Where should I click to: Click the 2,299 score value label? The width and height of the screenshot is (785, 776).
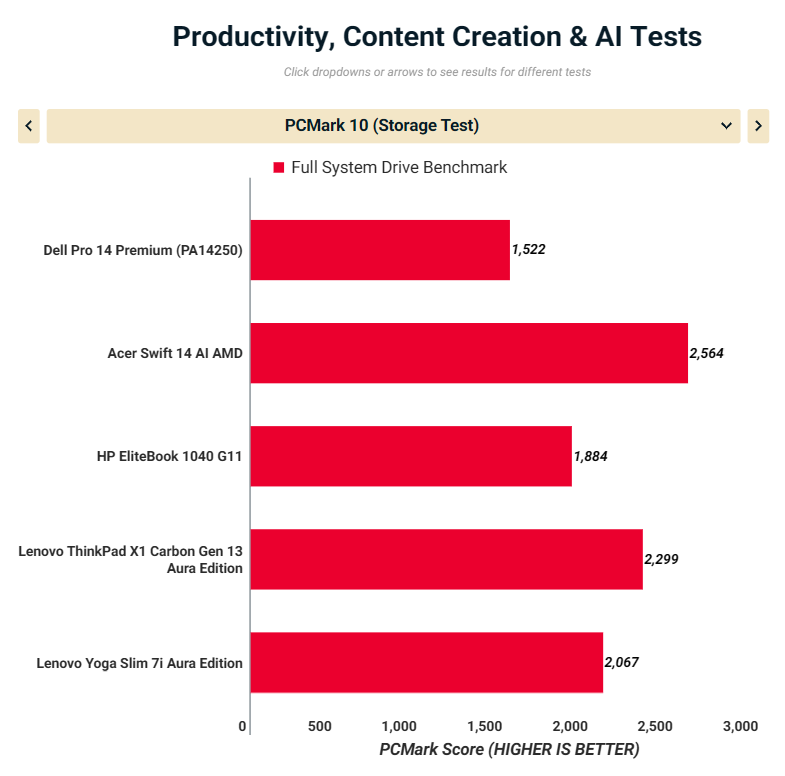661,559
